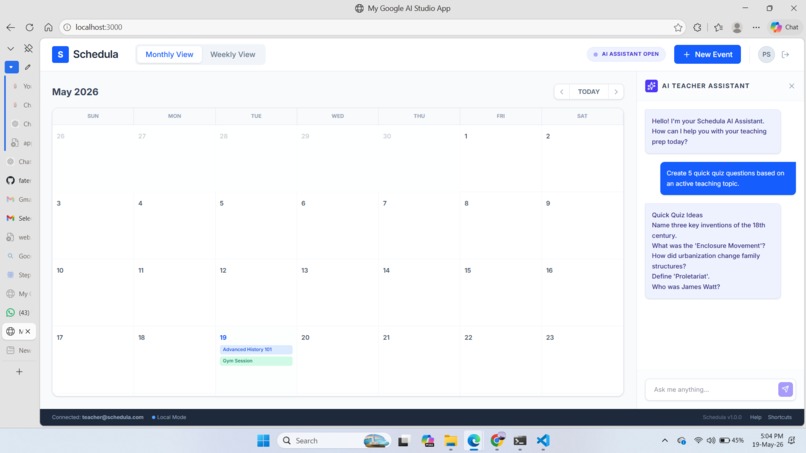
Task: Open the PS user avatar
Action: pos(766,54)
